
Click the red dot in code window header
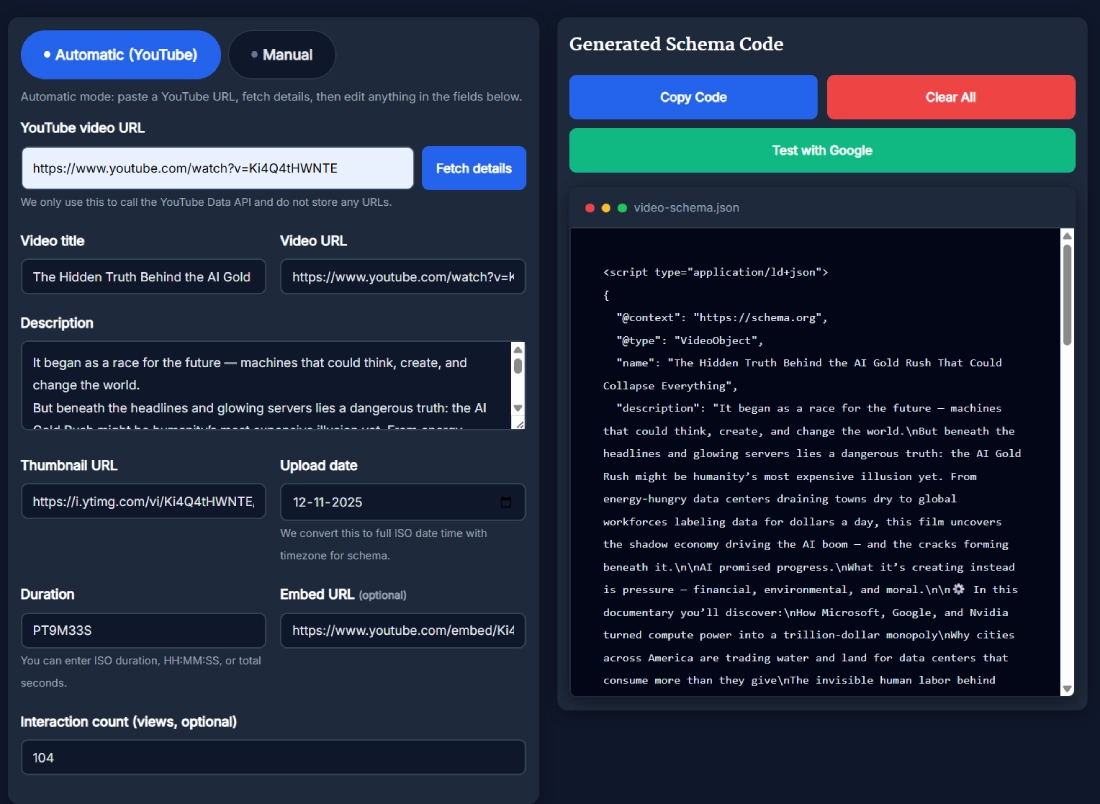tap(590, 208)
